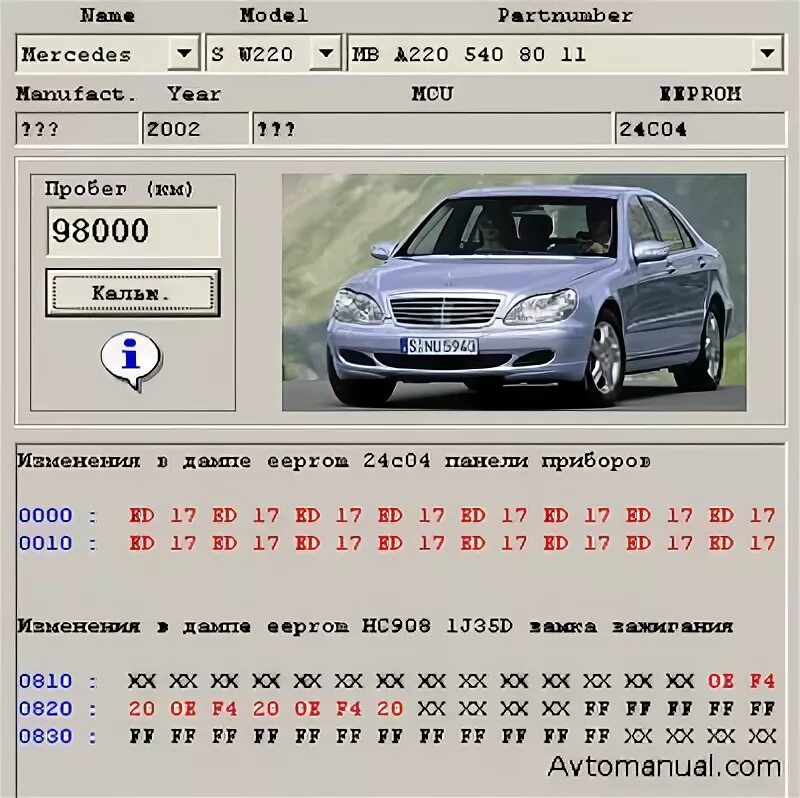The width and height of the screenshot is (800, 798).
Task: Open the blue info speech bubble icon
Action: tap(131, 361)
